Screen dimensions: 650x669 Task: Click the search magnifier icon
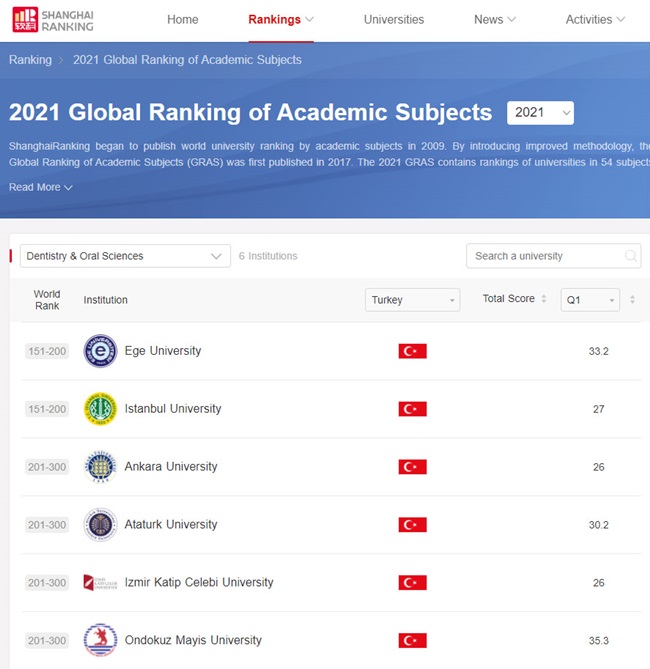(x=630, y=256)
